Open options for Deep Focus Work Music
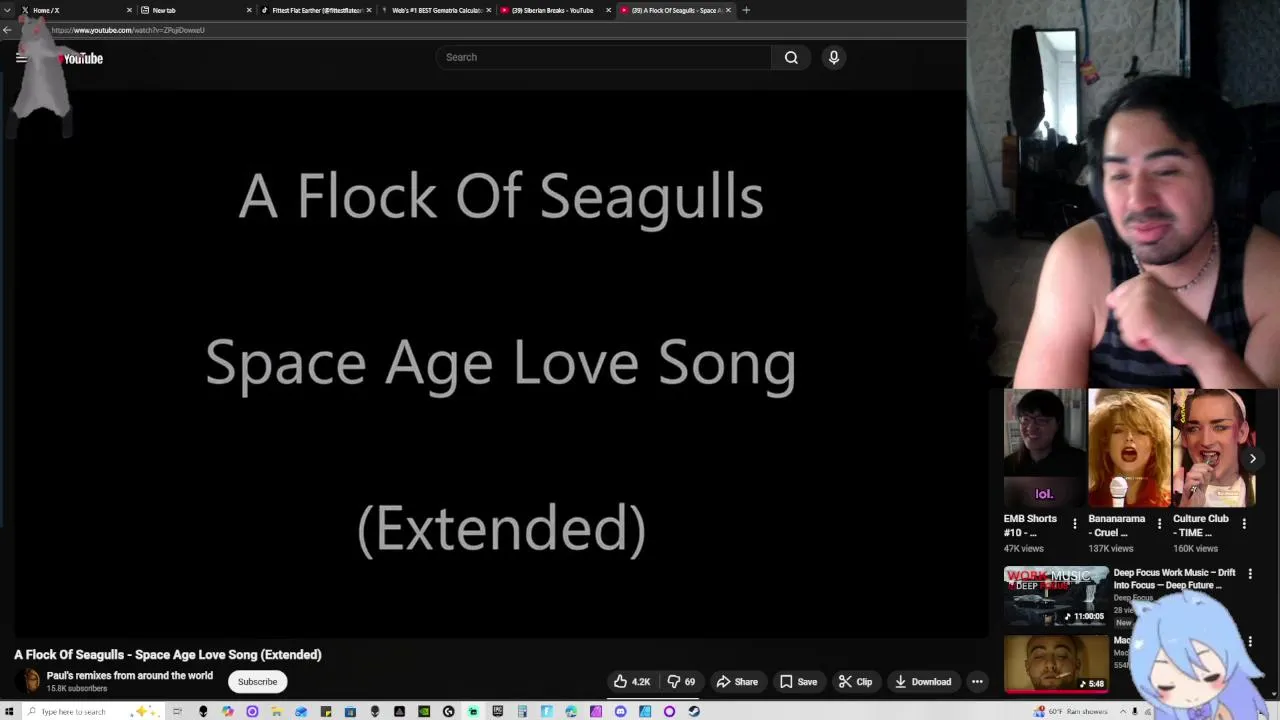 pos(1250,574)
